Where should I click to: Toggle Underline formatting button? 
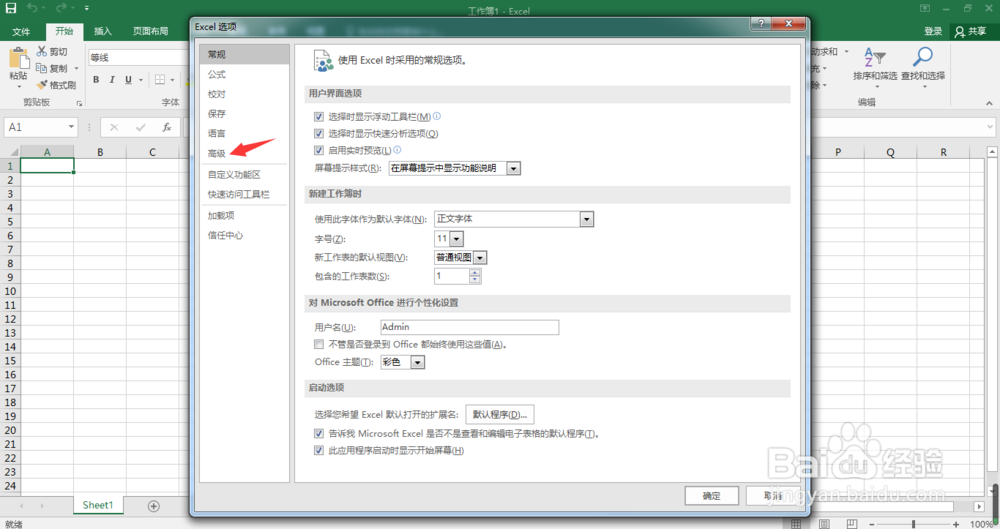pyautogui.click(x=128, y=80)
